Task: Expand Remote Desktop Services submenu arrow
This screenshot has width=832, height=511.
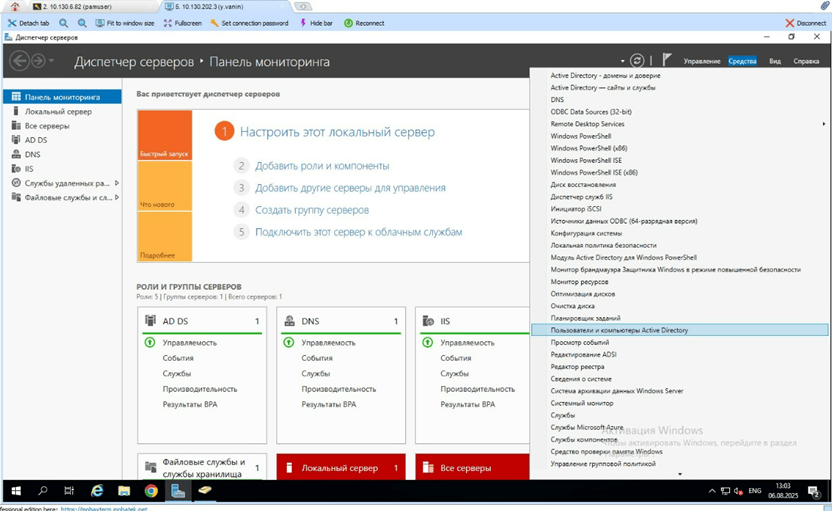Action: point(824,124)
